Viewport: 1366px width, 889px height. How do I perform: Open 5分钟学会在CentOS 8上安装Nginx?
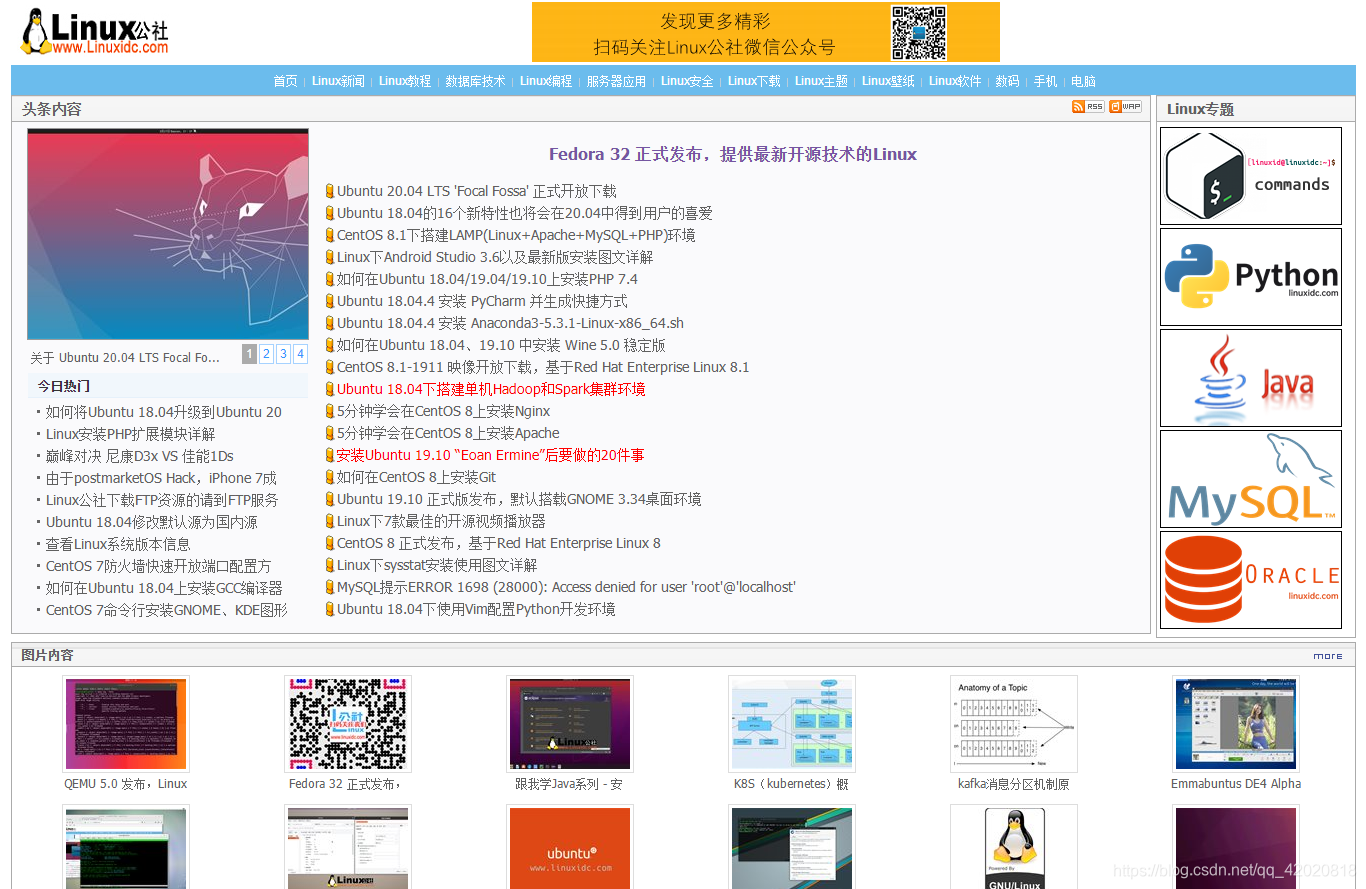pos(443,411)
